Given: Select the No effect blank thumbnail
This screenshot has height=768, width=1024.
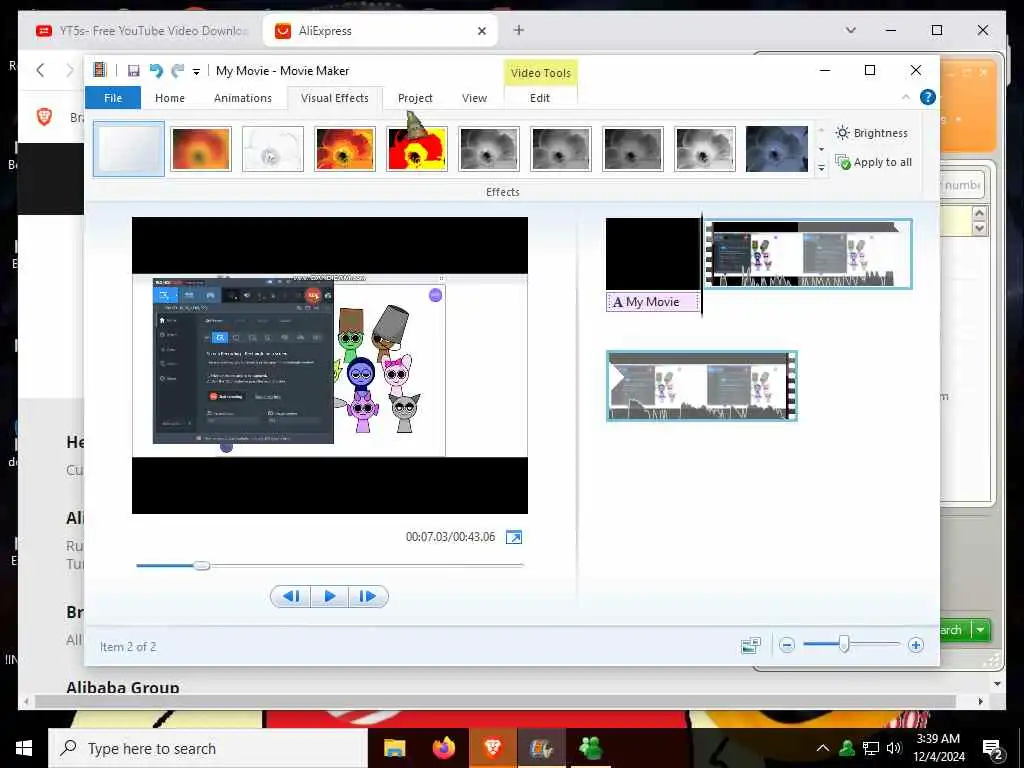Looking at the screenshot, I should (129, 149).
